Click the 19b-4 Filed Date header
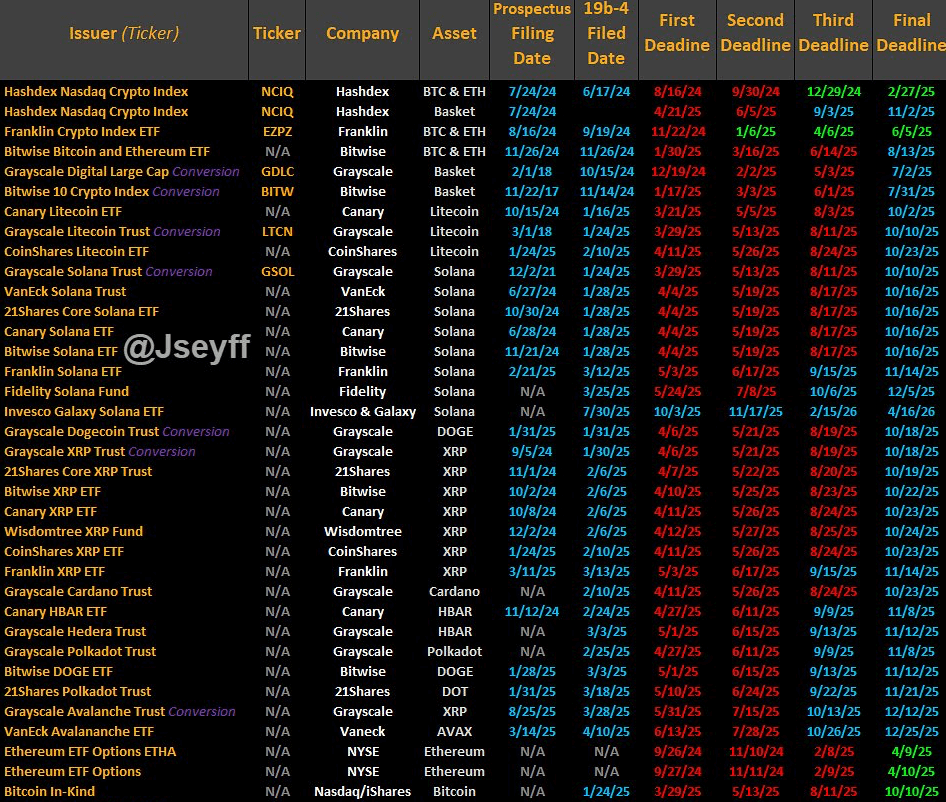Screen dimensions: 946x802 point(606,33)
